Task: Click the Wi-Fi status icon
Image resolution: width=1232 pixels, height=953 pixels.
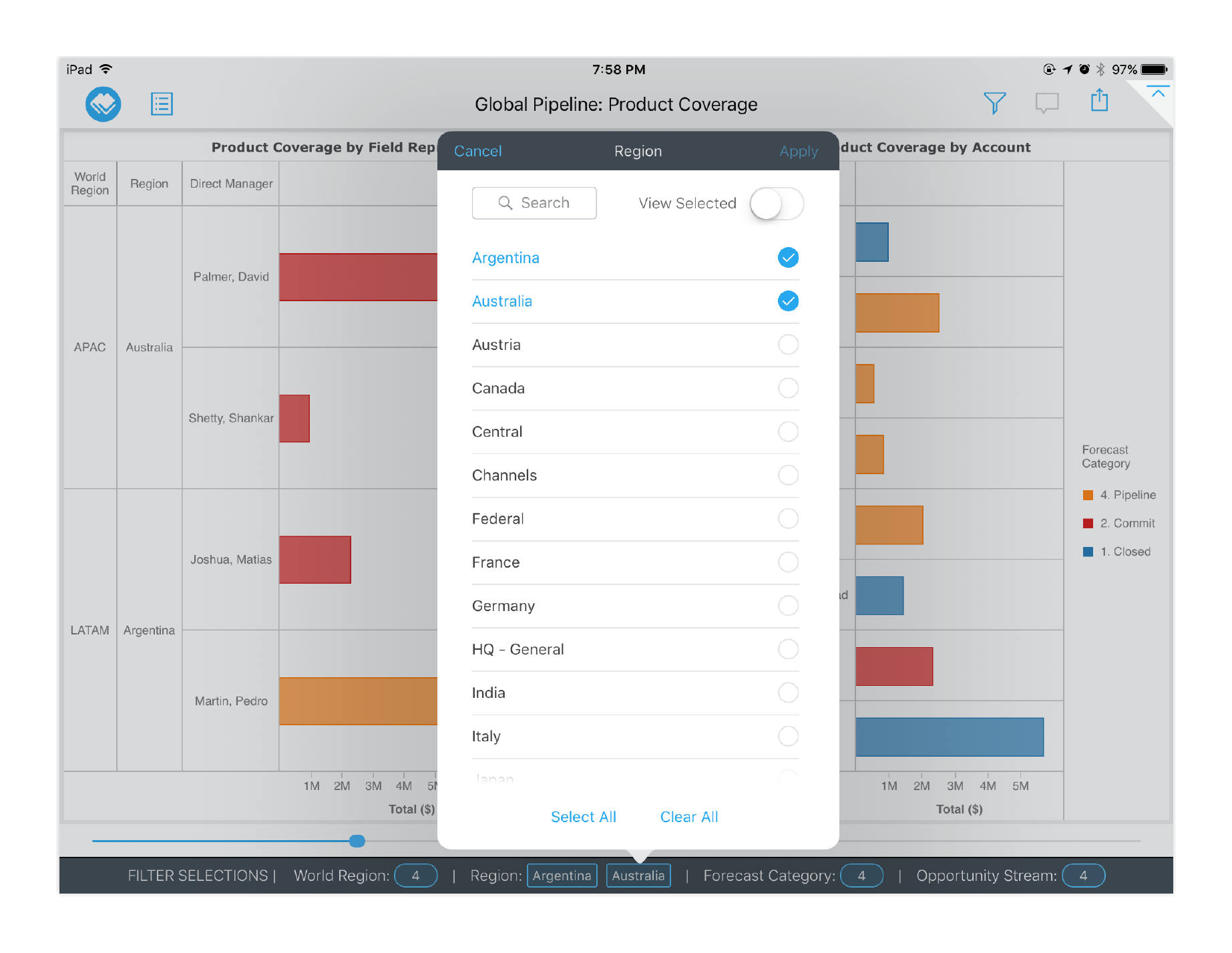Action: (x=106, y=69)
